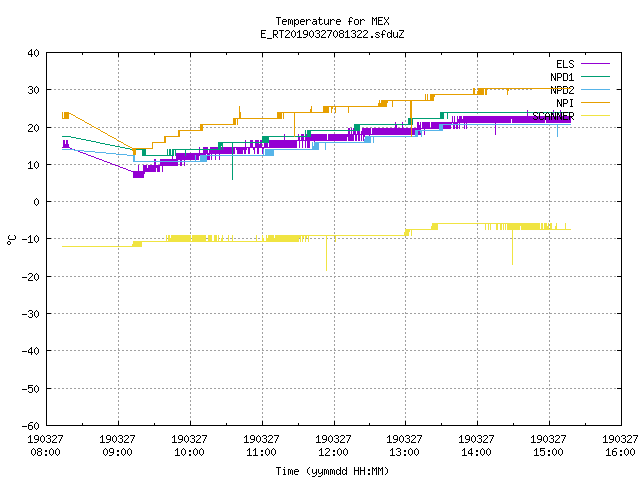
Task: Click the y-axis tick label 0
Action: (37, 202)
